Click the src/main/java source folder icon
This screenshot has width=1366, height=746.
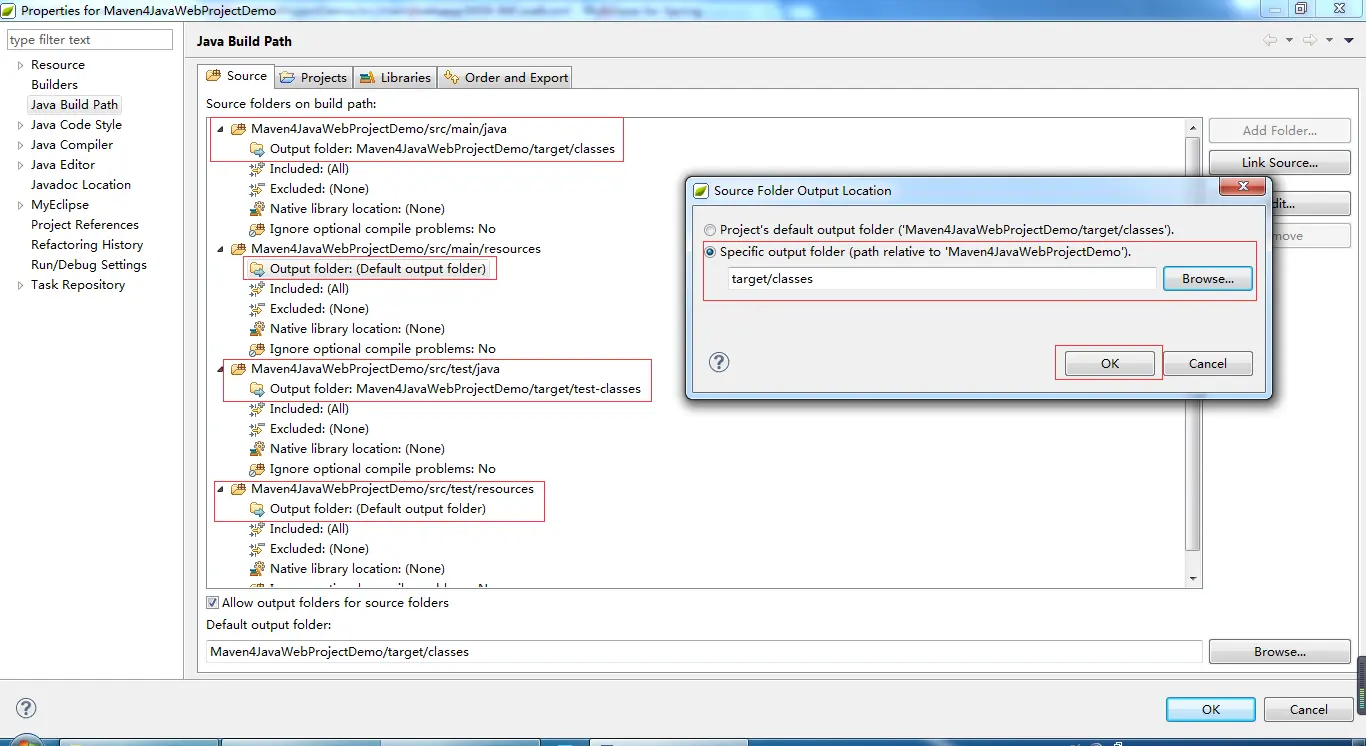(x=238, y=129)
